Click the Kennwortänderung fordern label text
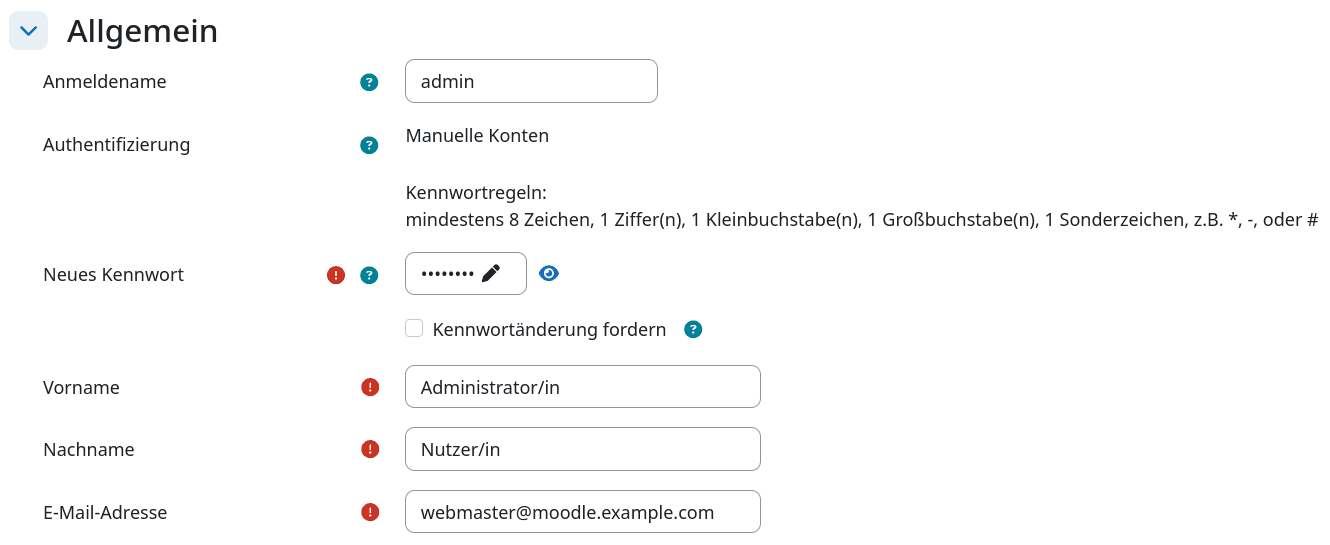Screen dimensions: 1330x545 click(549, 329)
